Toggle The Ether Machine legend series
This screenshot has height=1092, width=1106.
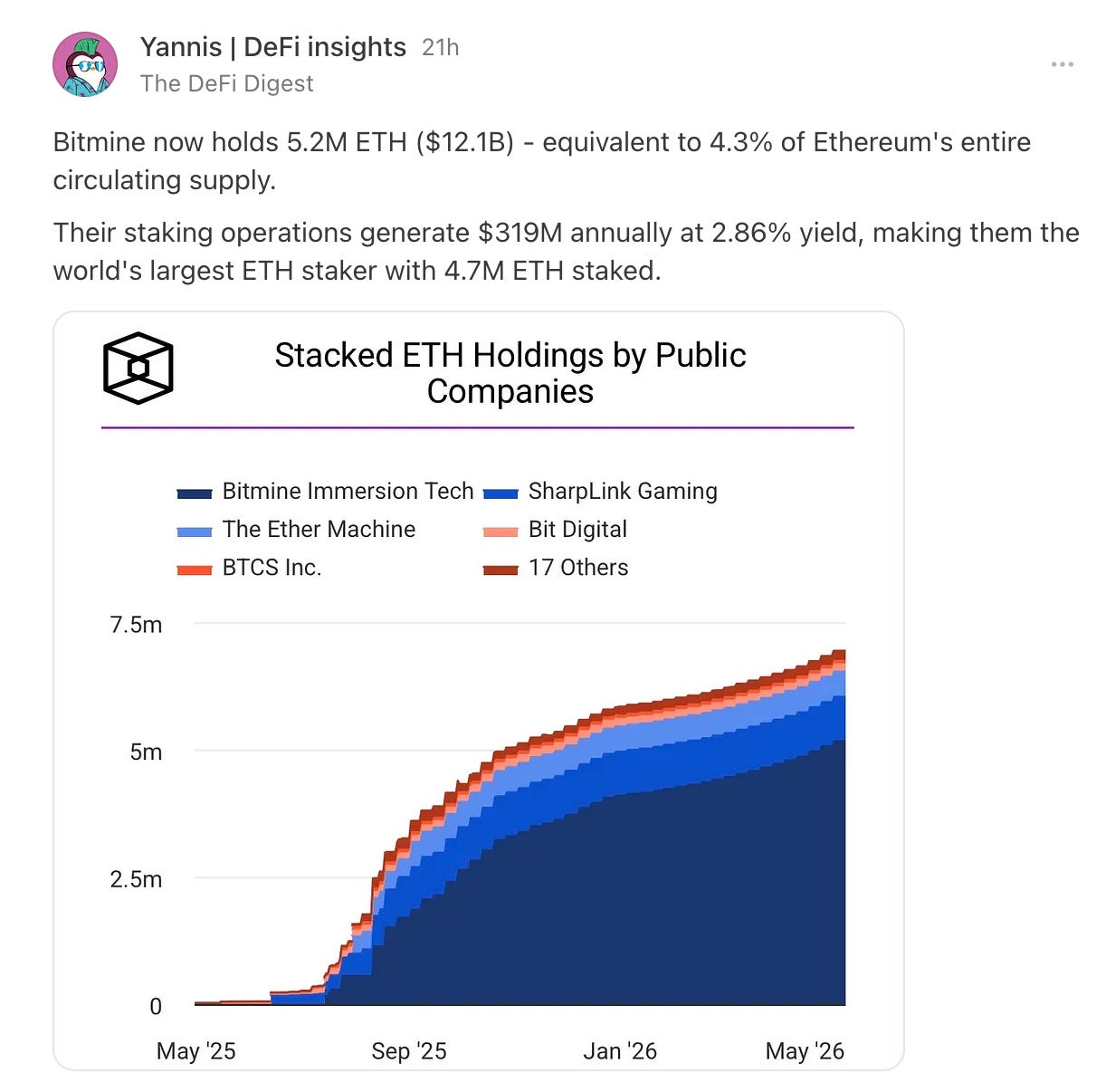click(x=296, y=530)
